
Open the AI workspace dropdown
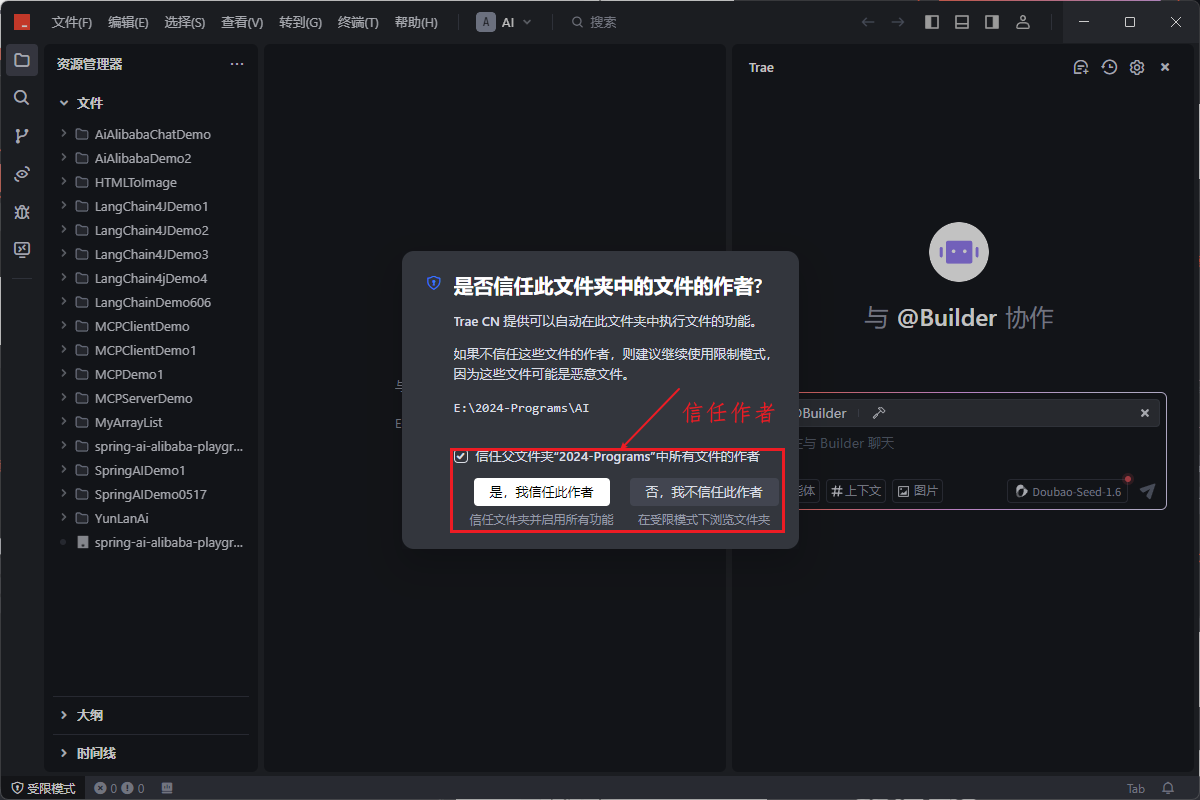tap(505, 22)
